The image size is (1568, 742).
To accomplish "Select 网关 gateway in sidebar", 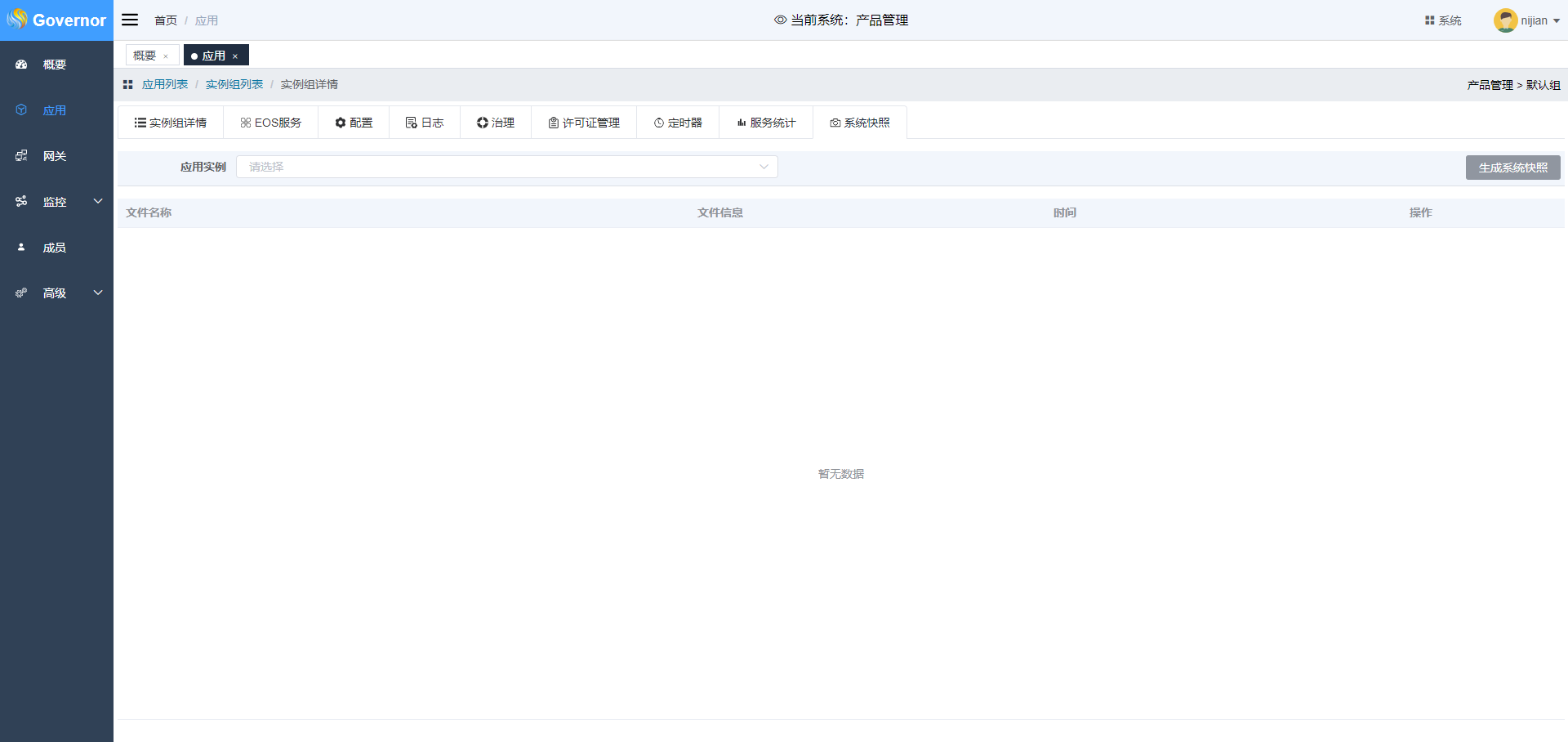I will tap(54, 156).
